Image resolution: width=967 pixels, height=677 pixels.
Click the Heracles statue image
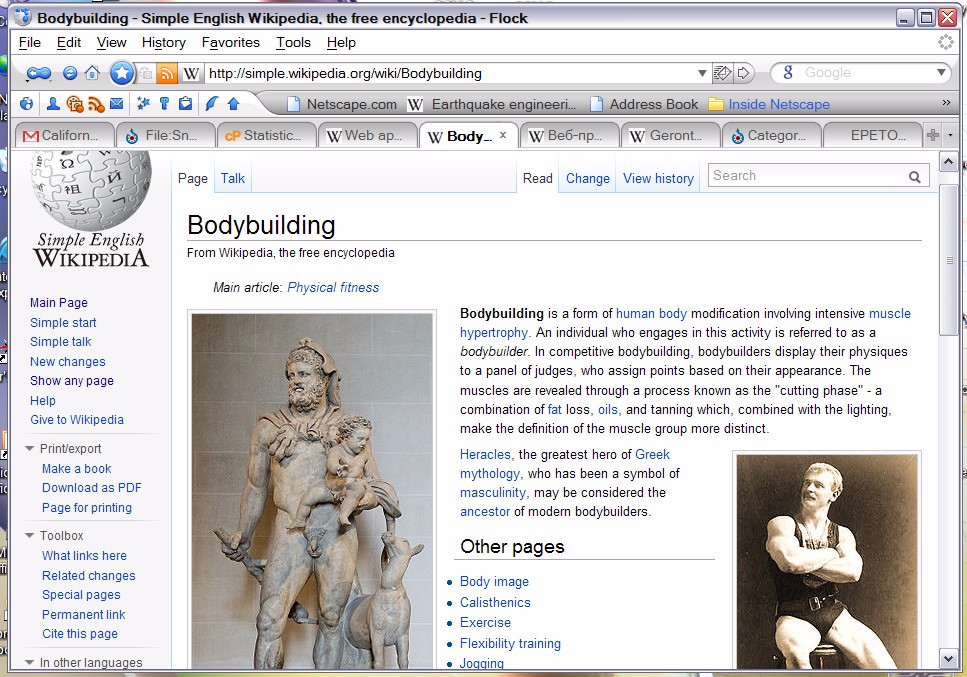pos(312,491)
